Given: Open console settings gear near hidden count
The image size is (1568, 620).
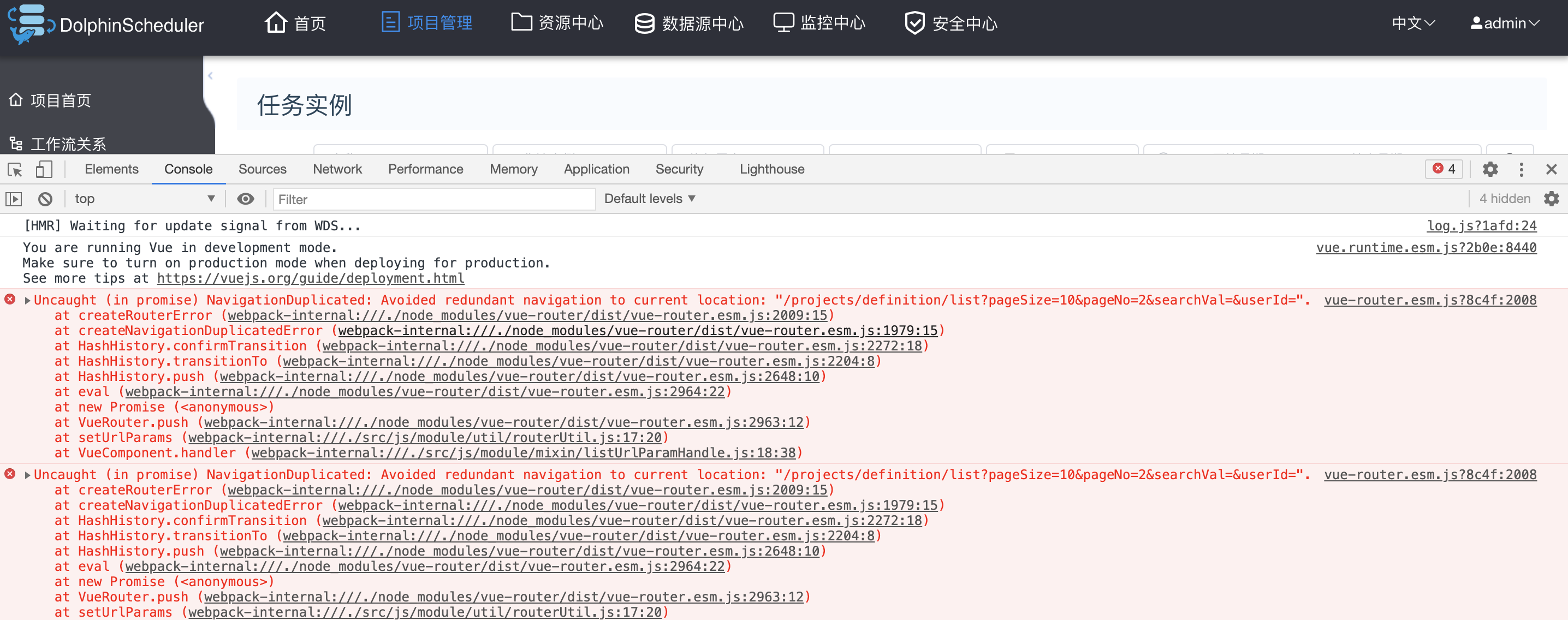Looking at the screenshot, I should (1551, 199).
